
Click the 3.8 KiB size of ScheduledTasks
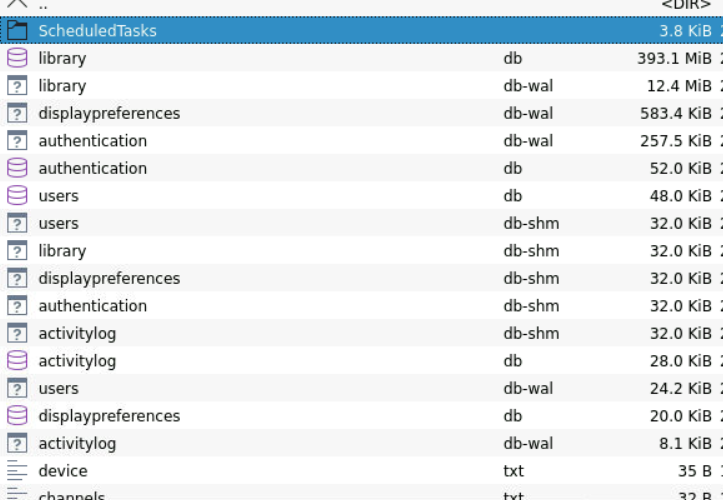coord(684,31)
